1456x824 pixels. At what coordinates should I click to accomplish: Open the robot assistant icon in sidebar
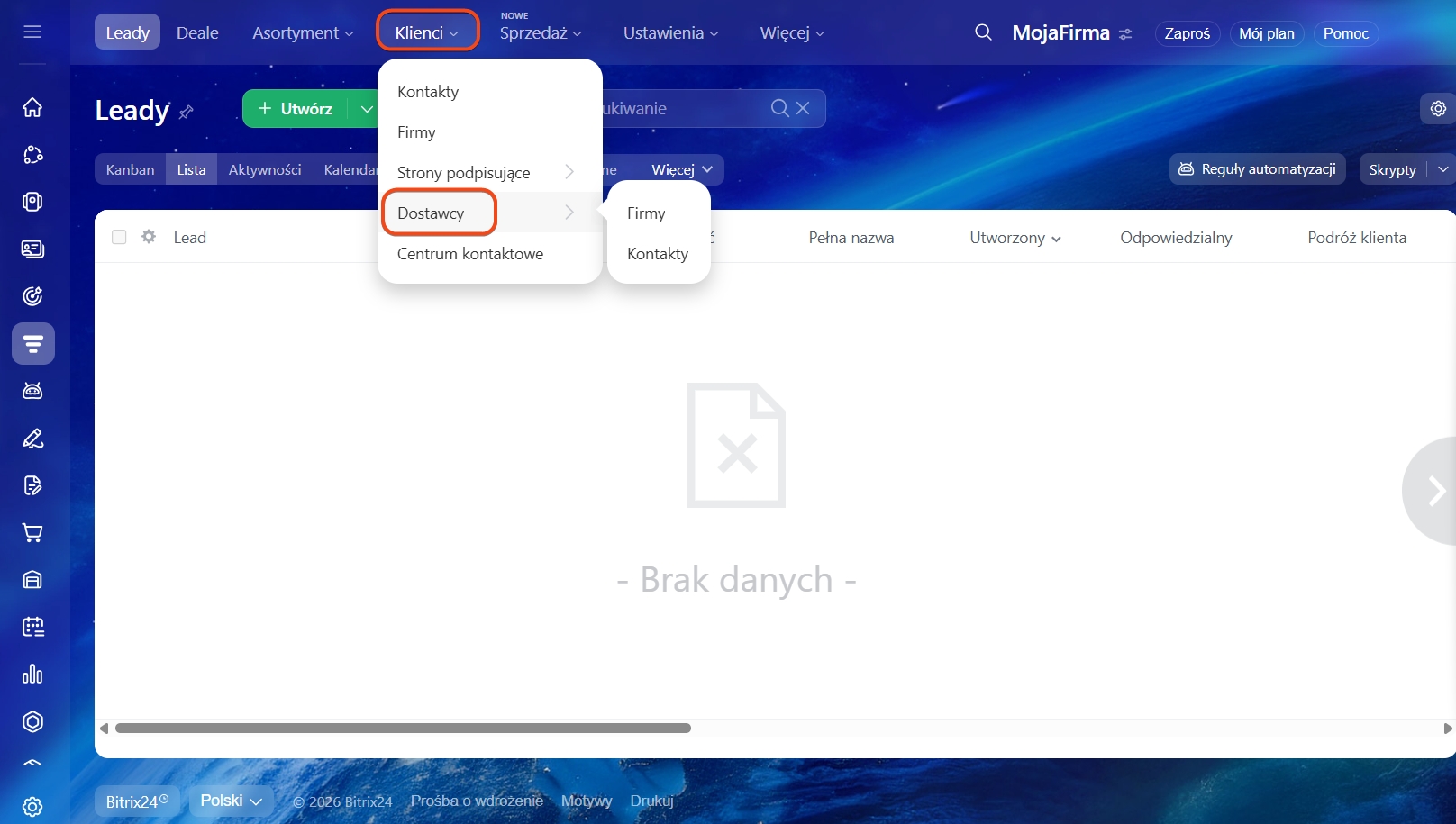(32, 391)
